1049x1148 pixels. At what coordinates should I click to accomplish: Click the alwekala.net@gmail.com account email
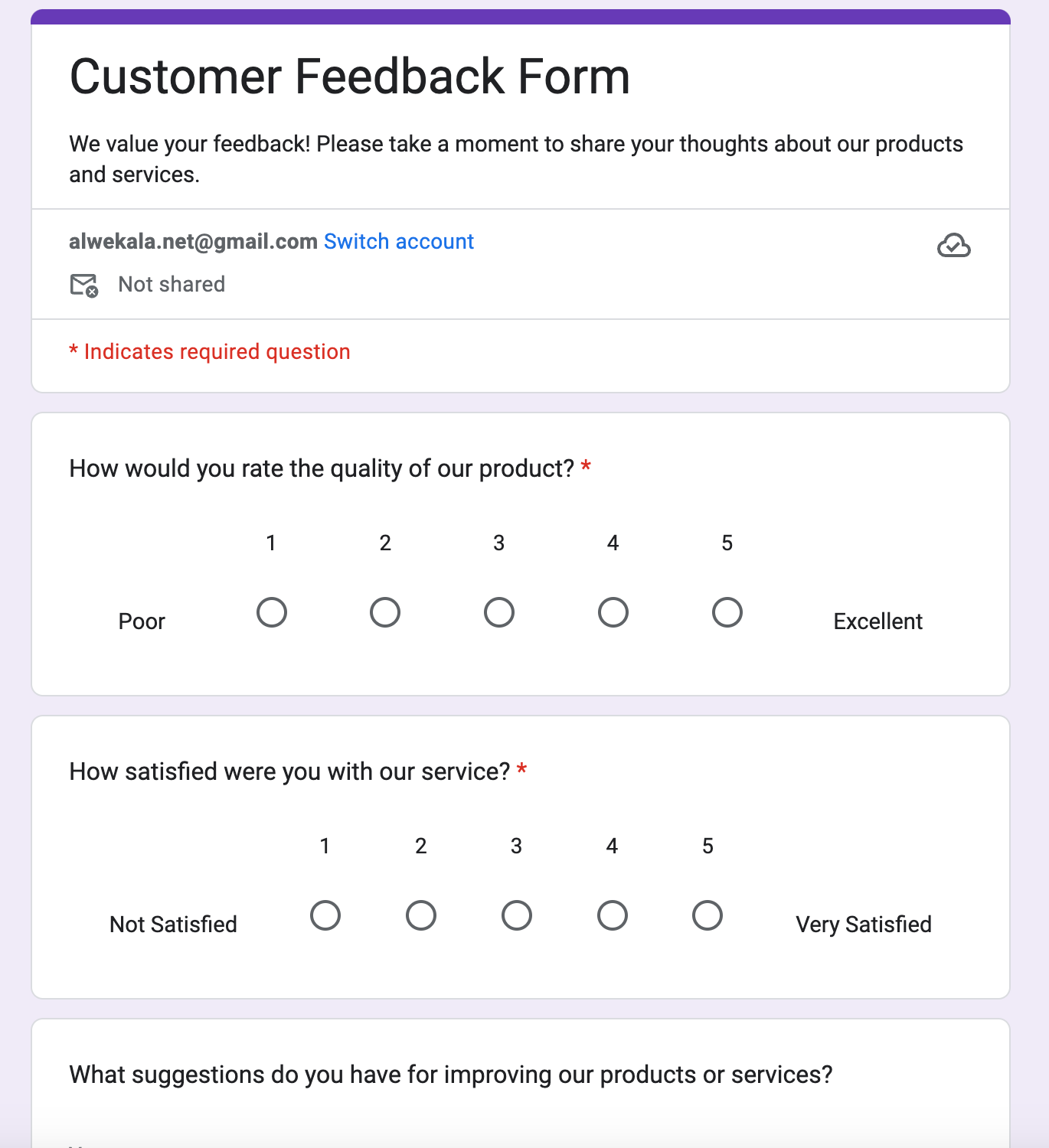point(193,242)
